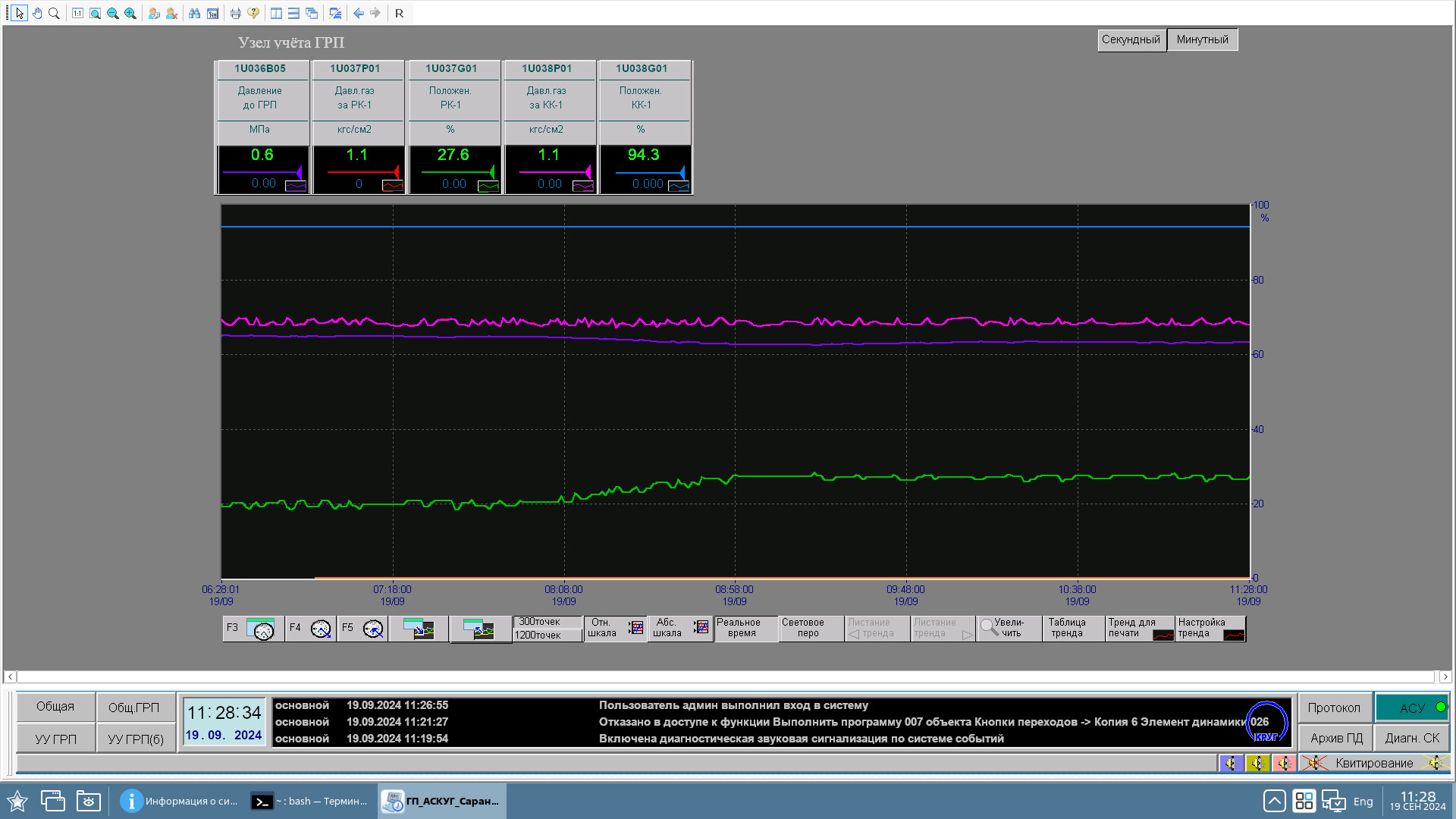1456x819 pixels.
Task: Click the Архив ПД button
Action: pyautogui.click(x=1335, y=738)
